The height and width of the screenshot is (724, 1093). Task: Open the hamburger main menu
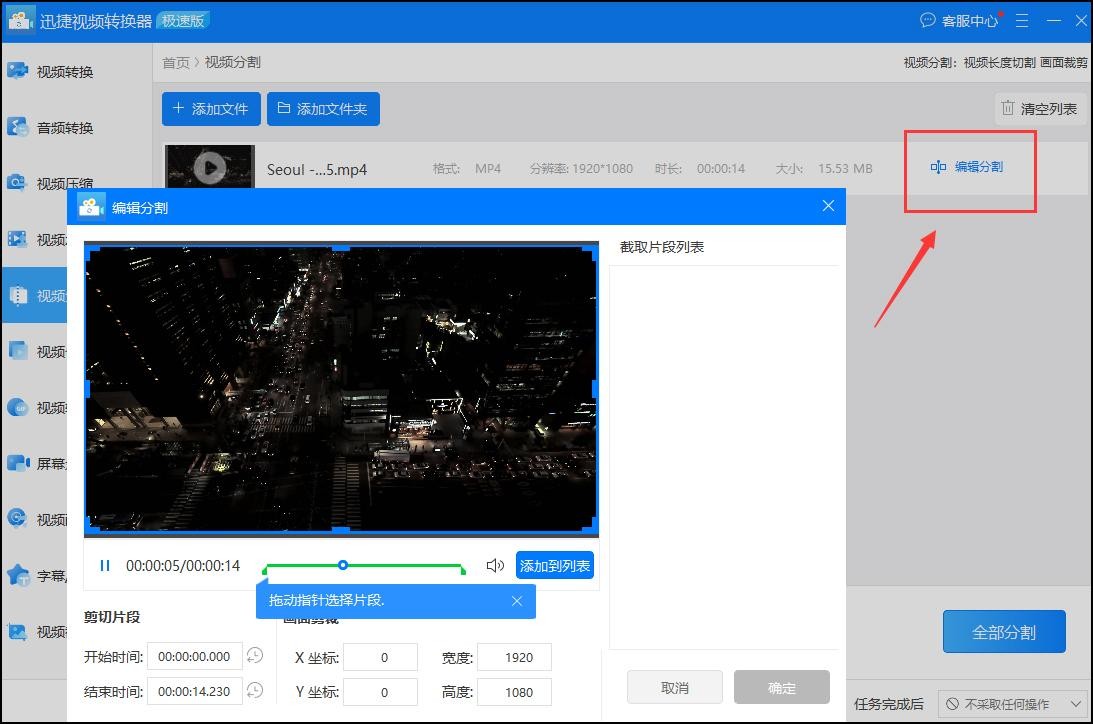1022,20
